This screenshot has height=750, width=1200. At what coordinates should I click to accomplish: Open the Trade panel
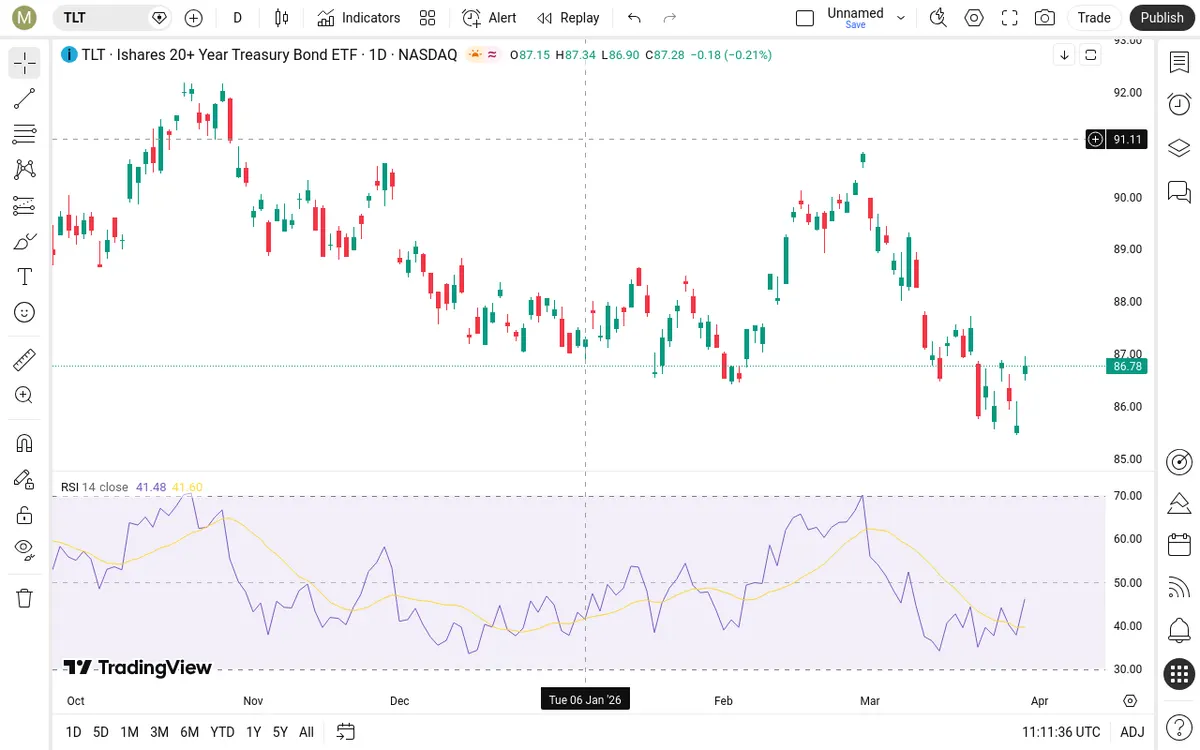[x=1094, y=17]
